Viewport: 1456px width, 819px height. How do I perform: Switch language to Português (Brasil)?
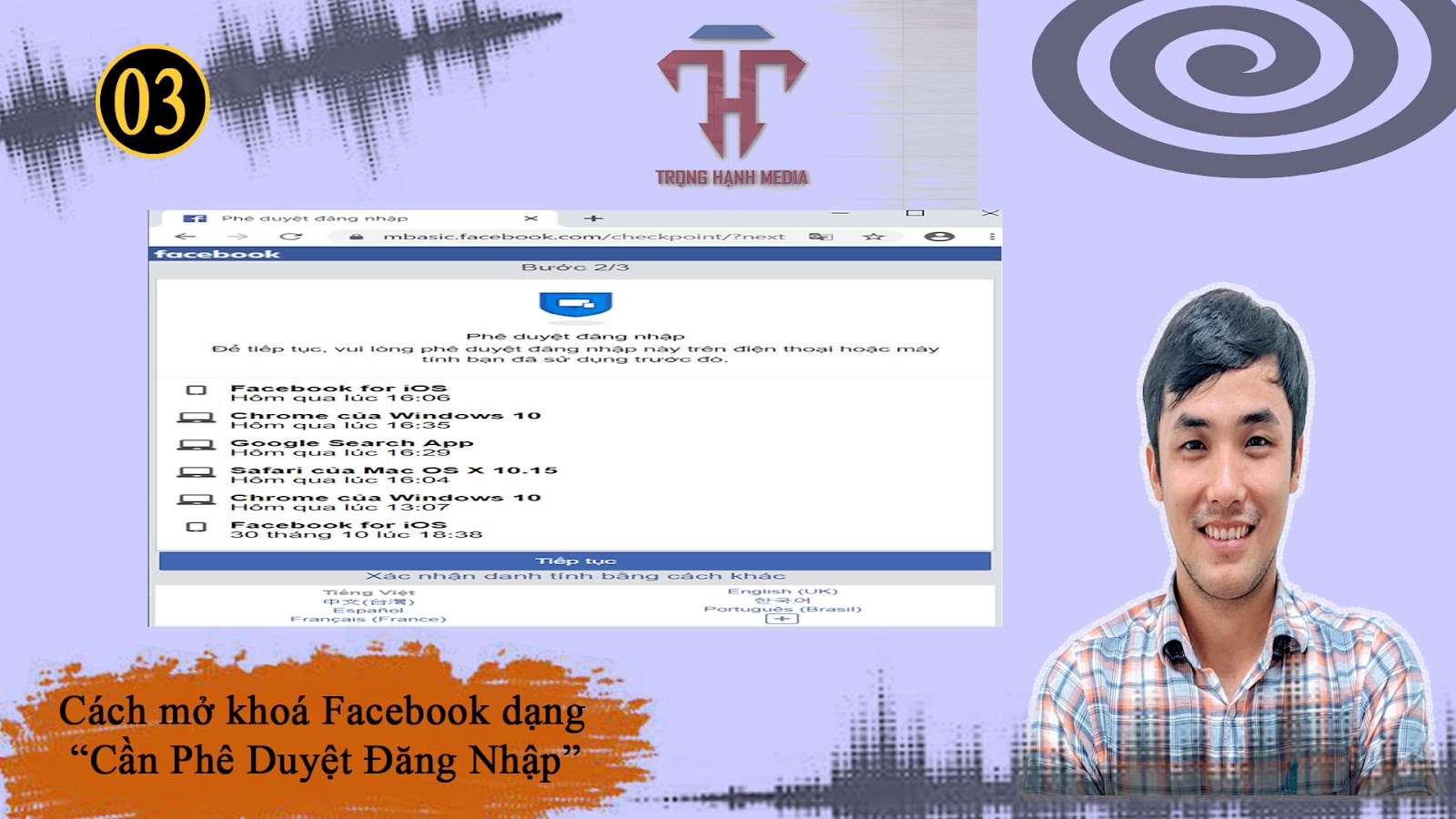(x=783, y=610)
